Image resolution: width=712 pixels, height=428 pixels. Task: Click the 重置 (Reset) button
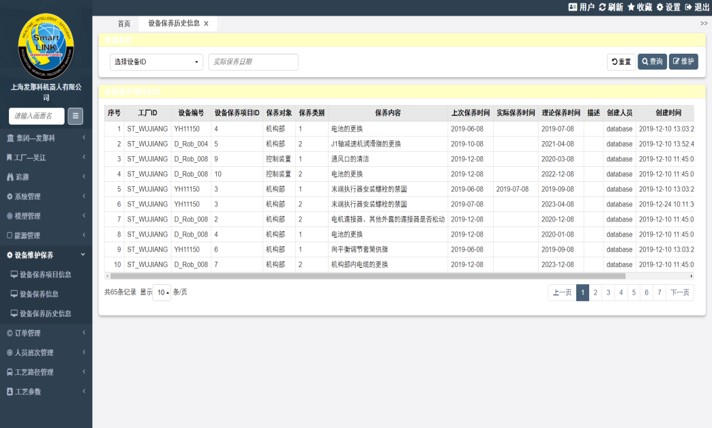pyautogui.click(x=621, y=62)
